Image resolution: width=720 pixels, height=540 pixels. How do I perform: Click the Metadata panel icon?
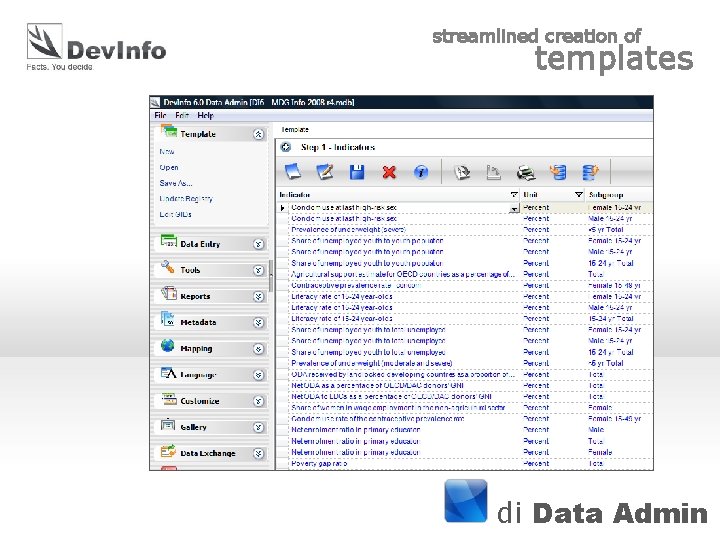168,319
